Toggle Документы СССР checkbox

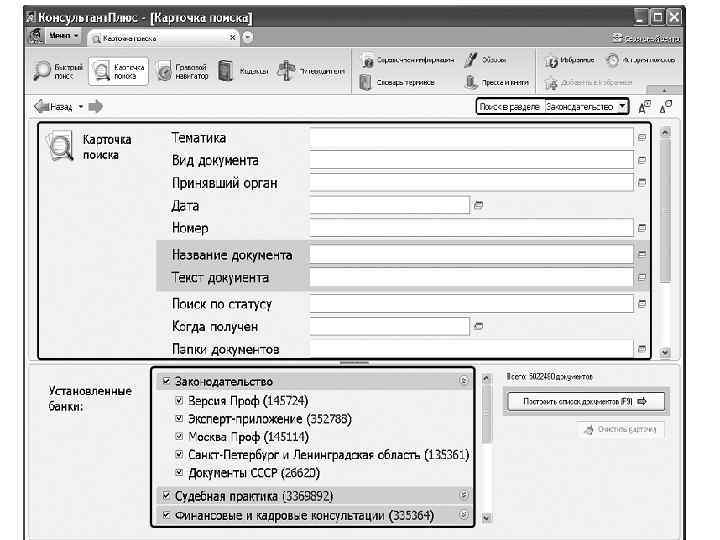point(180,472)
